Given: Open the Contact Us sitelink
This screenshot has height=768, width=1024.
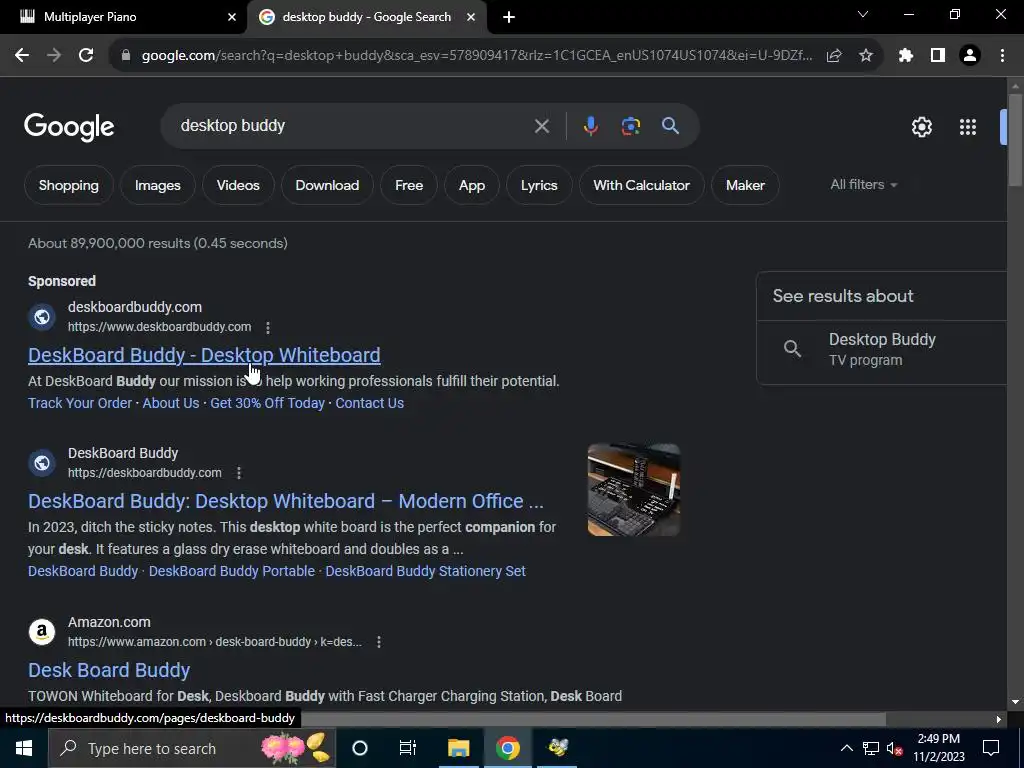Looking at the screenshot, I should click(x=370, y=403).
